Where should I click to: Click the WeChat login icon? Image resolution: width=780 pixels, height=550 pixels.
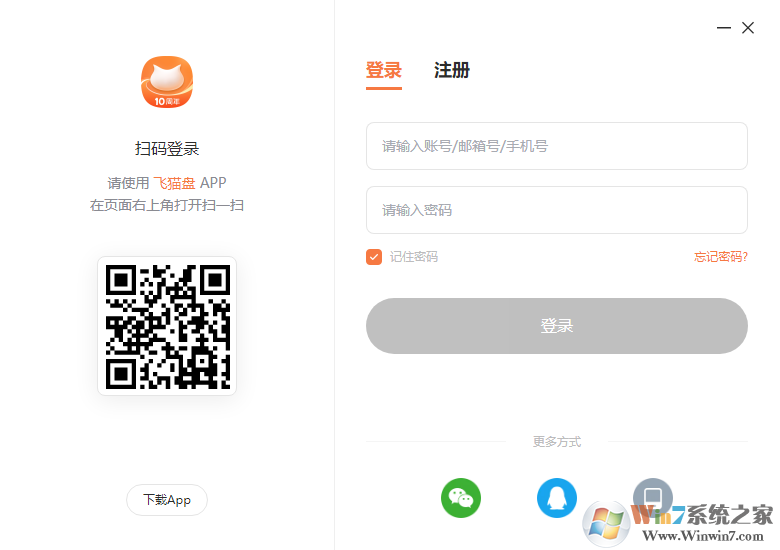click(x=461, y=498)
